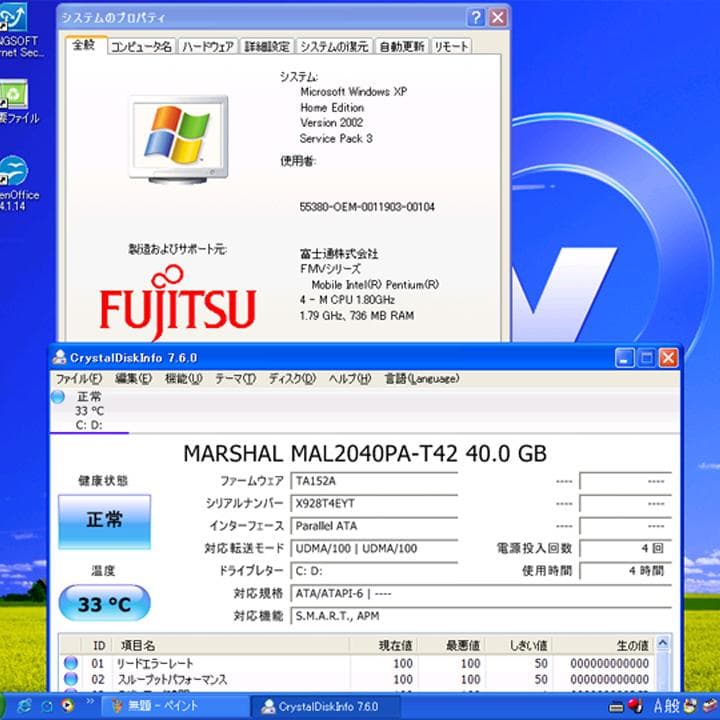Click the interface field Parallel ATA
The image size is (720, 720).
click(374, 526)
